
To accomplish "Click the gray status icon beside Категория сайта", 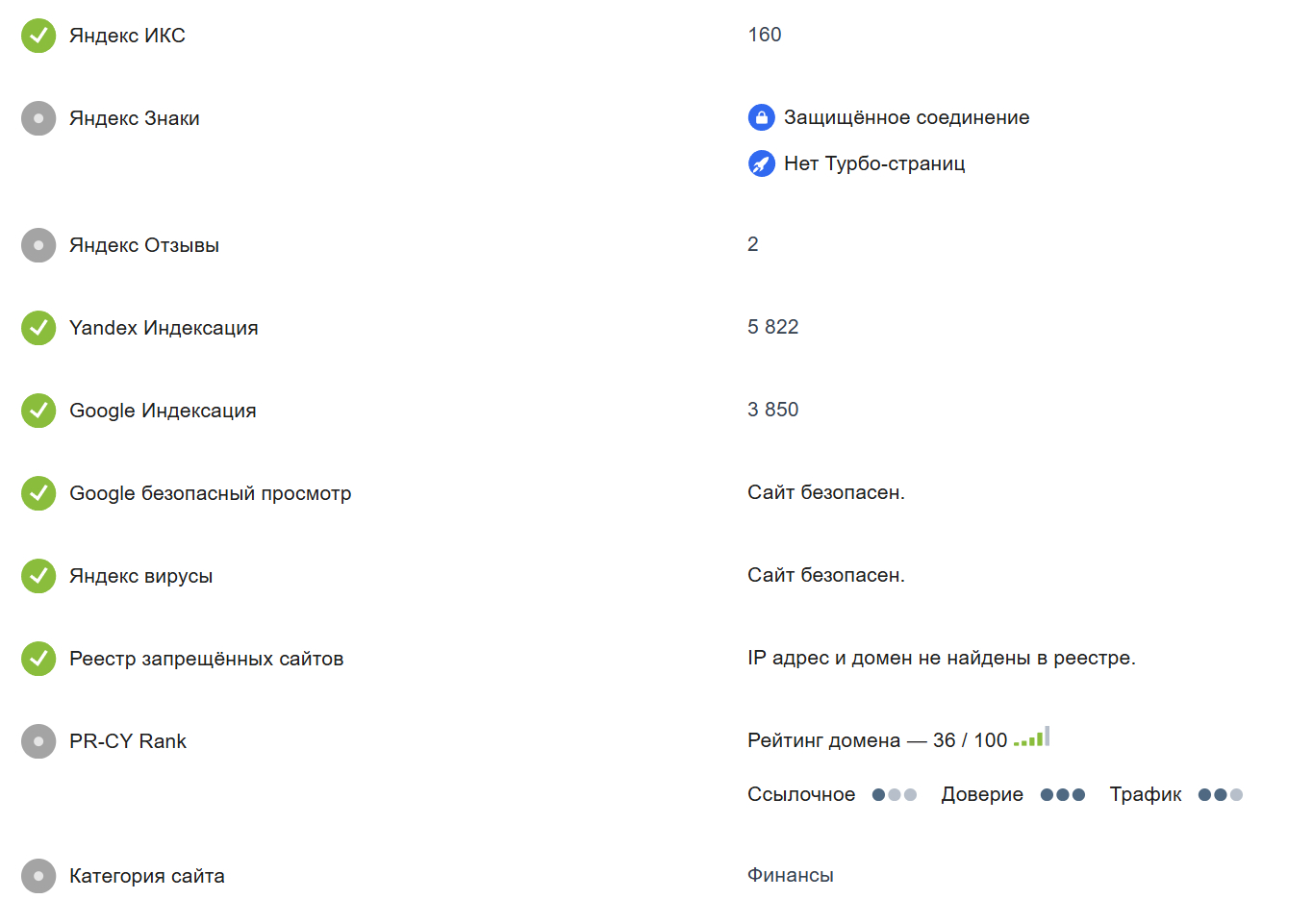I will [38, 876].
